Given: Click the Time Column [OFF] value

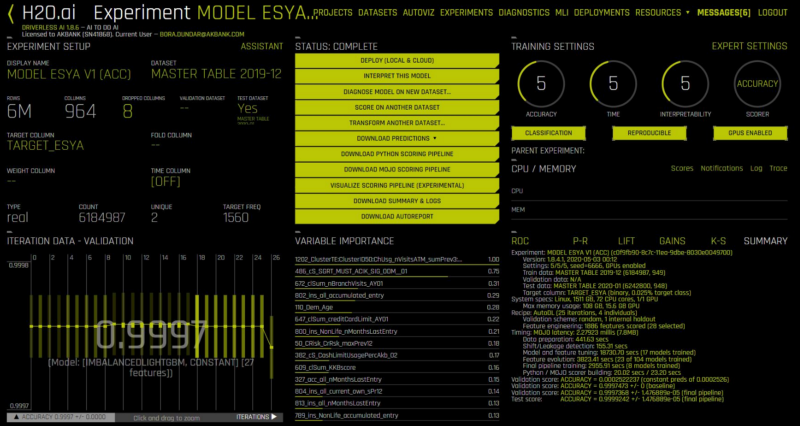Looking at the screenshot, I should click(x=166, y=182).
